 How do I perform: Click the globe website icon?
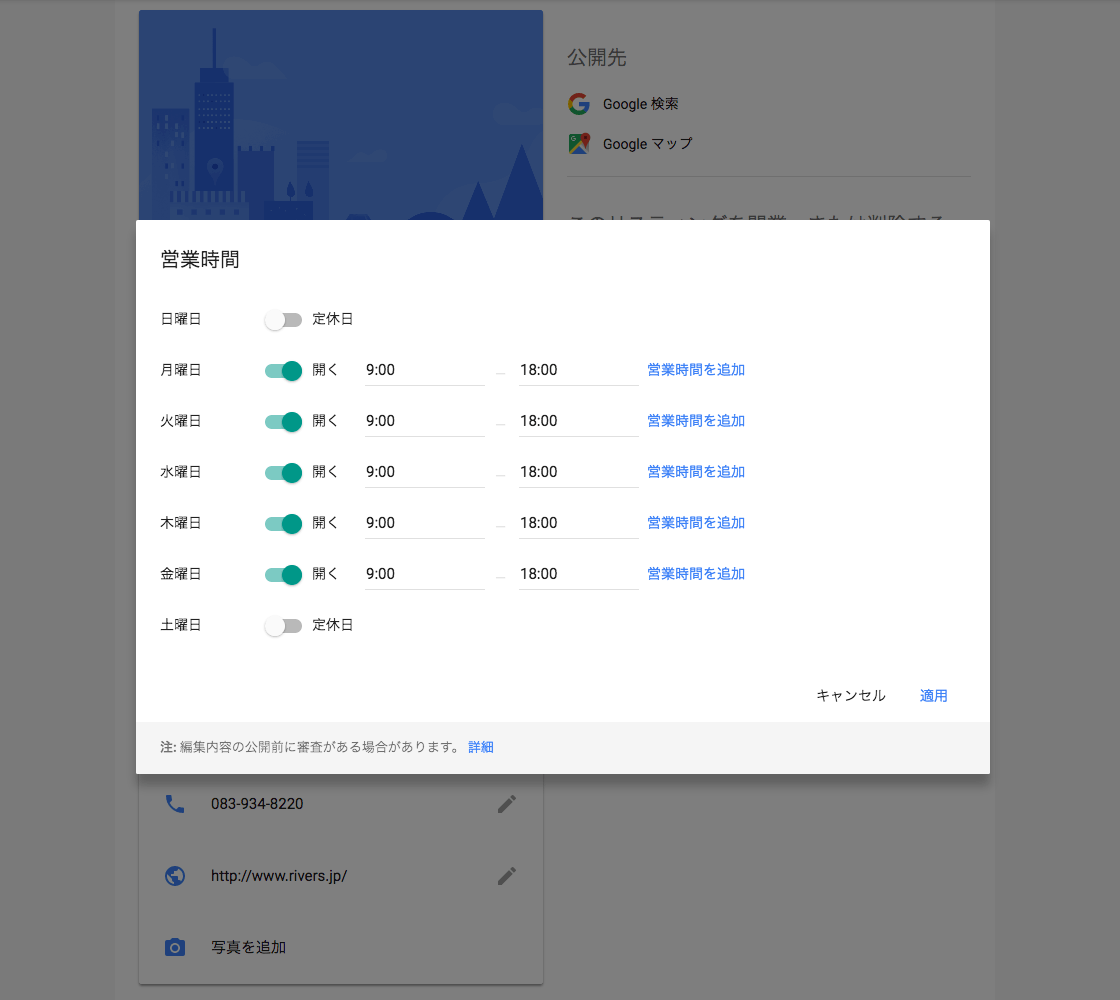pos(175,876)
